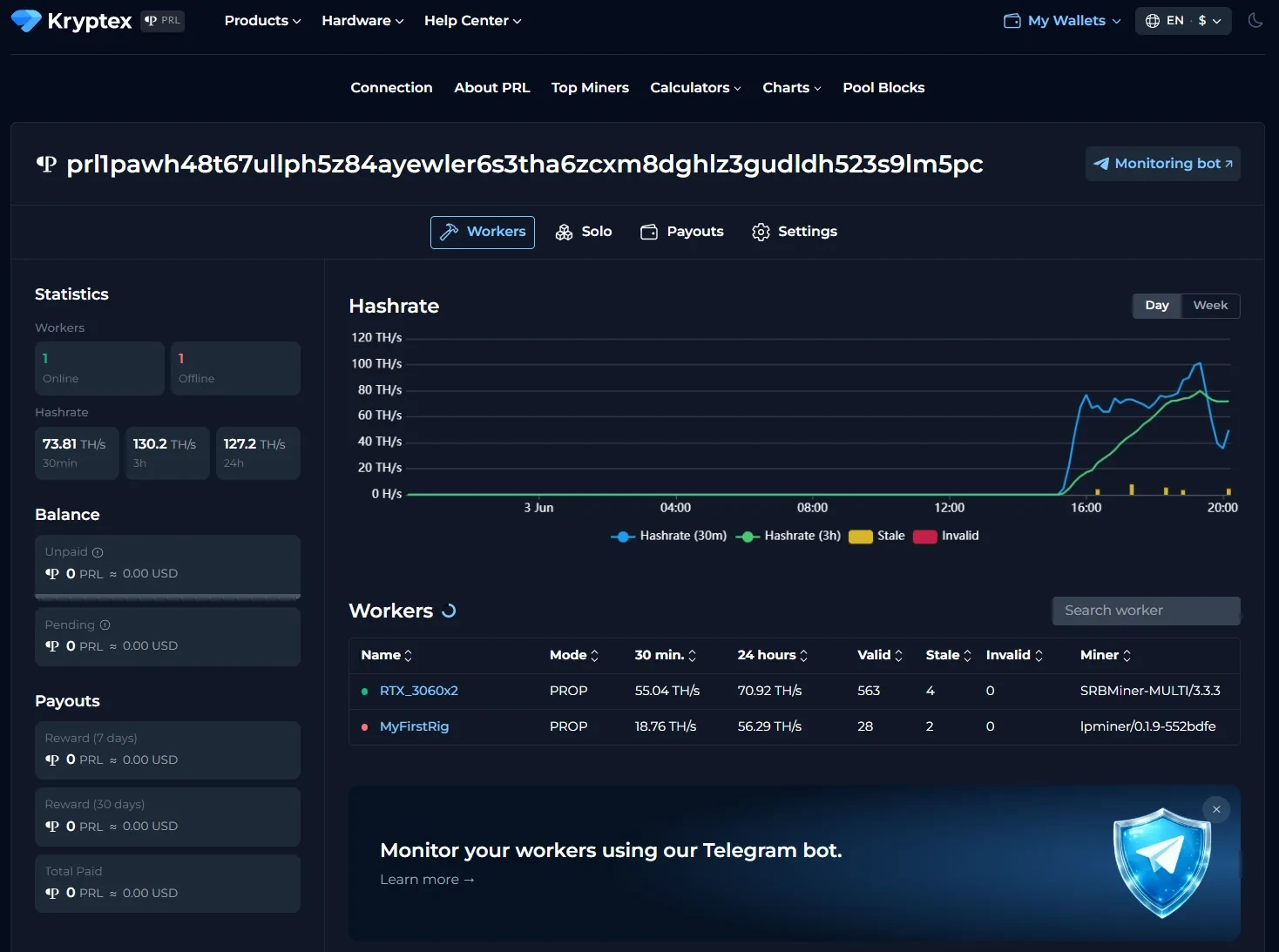Click the 73.81 TH/s 30min stat
Image resolution: width=1279 pixels, height=952 pixels.
tap(77, 453)
